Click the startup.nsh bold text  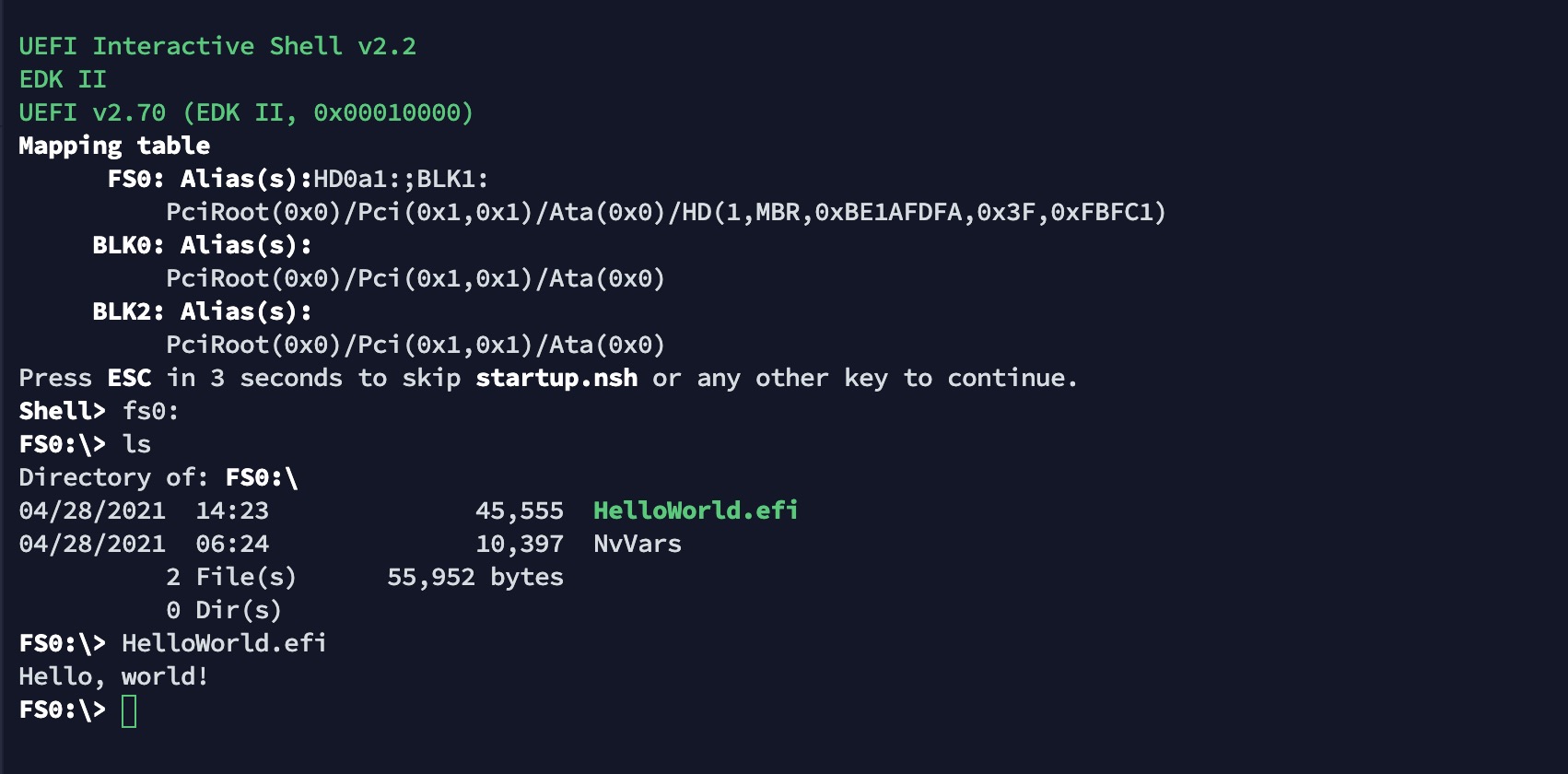coord(556,378)
